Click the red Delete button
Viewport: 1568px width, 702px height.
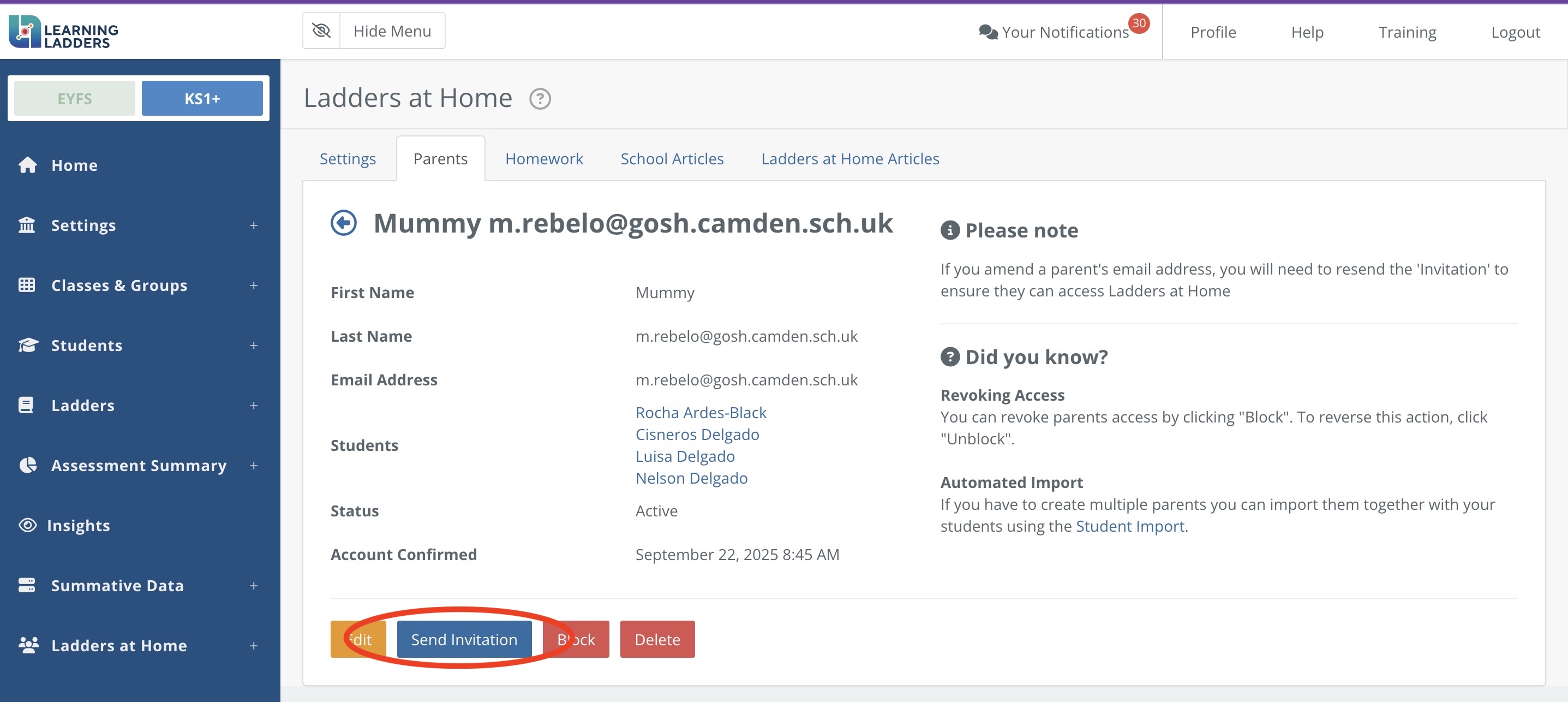(657, 639)
